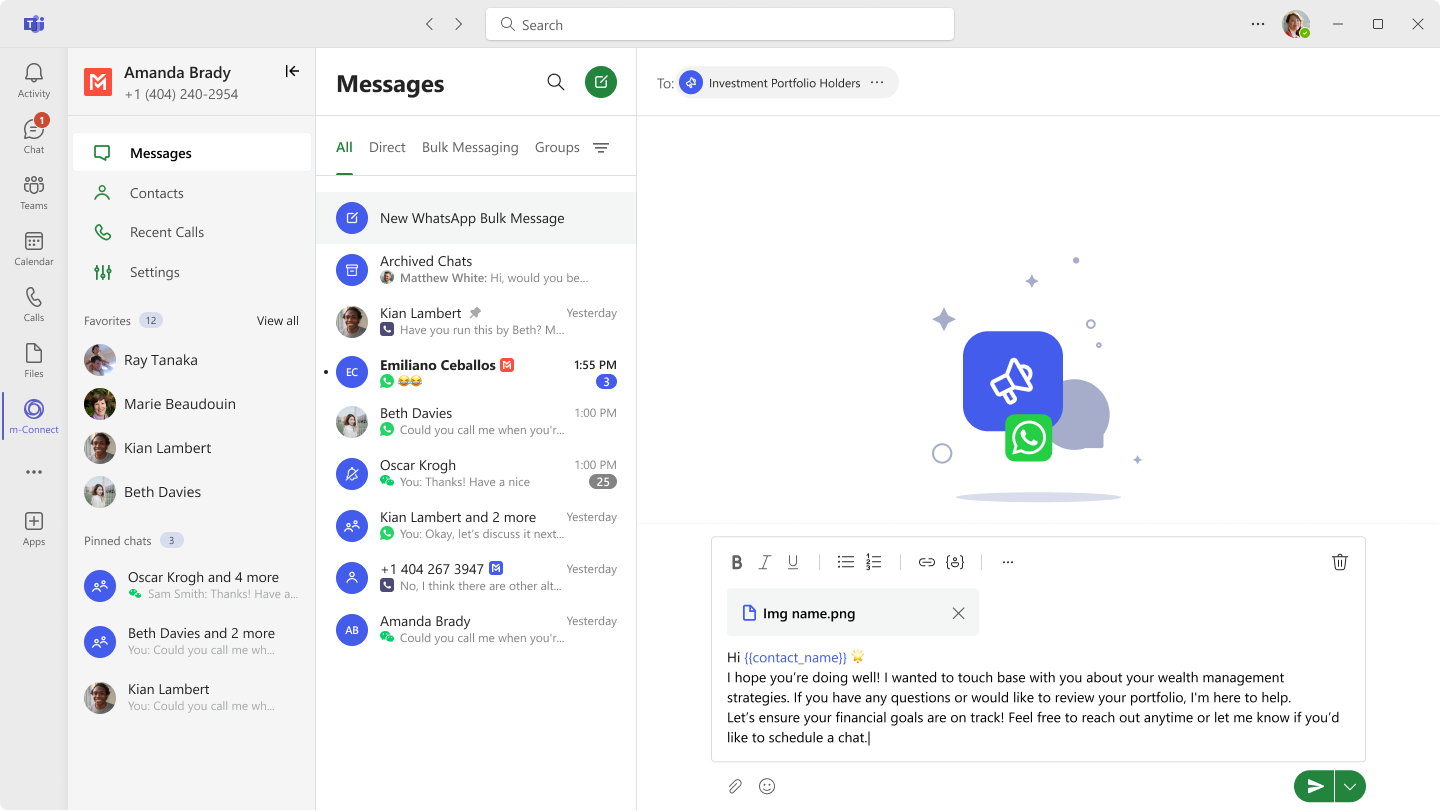Viewport: 1440px width, 811px height.
Task: Go forward in Teams history
Action: 459,24
